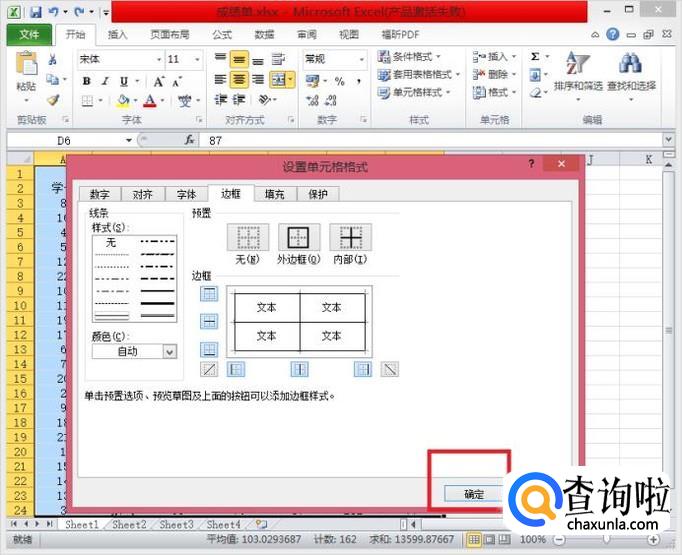Toggle the bottom border button
The width and height of the screenshot is (682, 555).
(x=209, y=350)
